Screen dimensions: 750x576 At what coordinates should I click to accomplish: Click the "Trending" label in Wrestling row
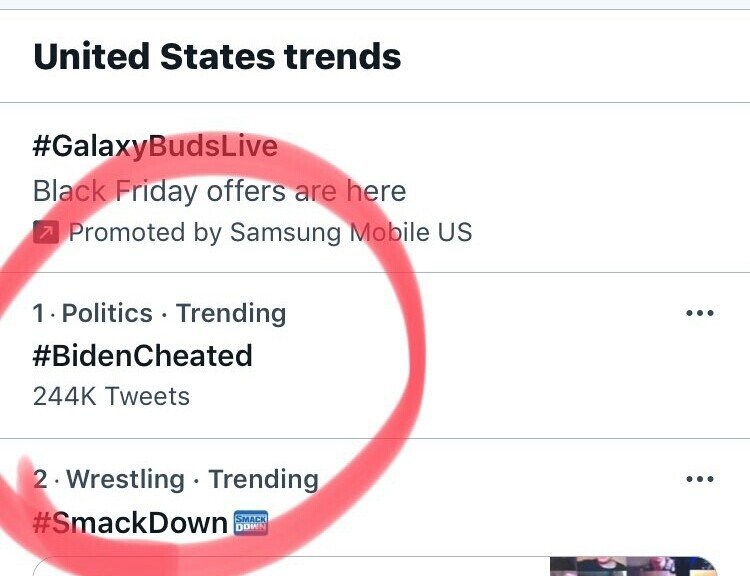[263, 480]
